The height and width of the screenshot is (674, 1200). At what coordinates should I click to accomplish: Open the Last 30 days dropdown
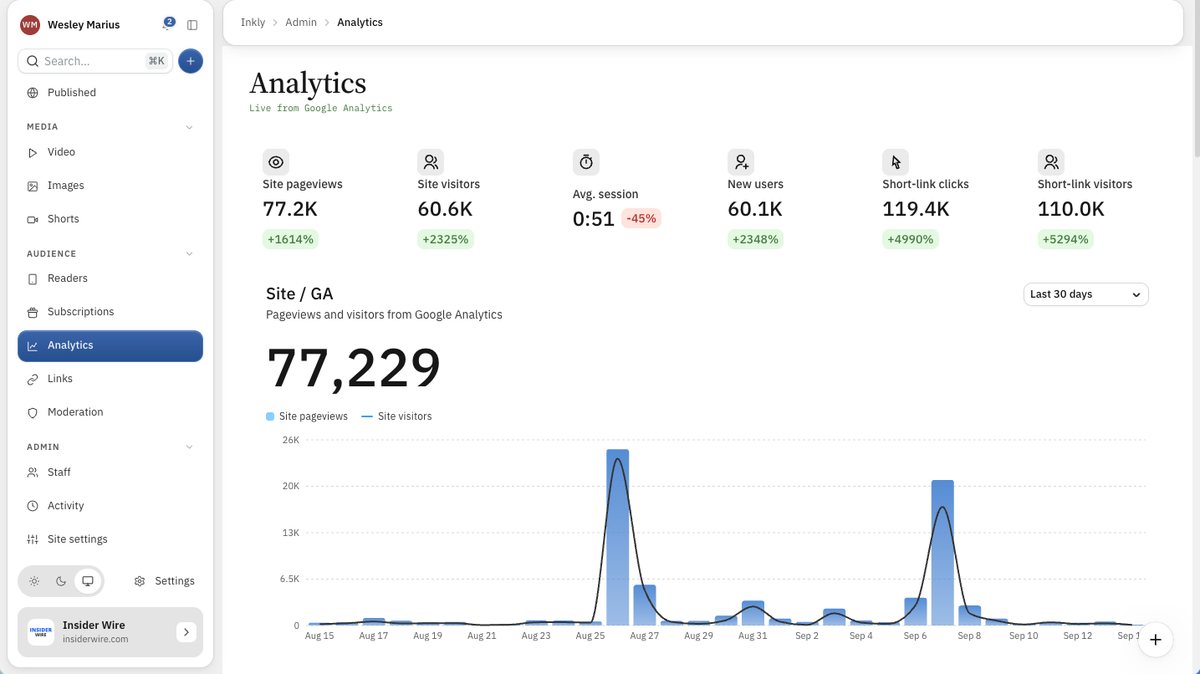(x=1086, y=294)
